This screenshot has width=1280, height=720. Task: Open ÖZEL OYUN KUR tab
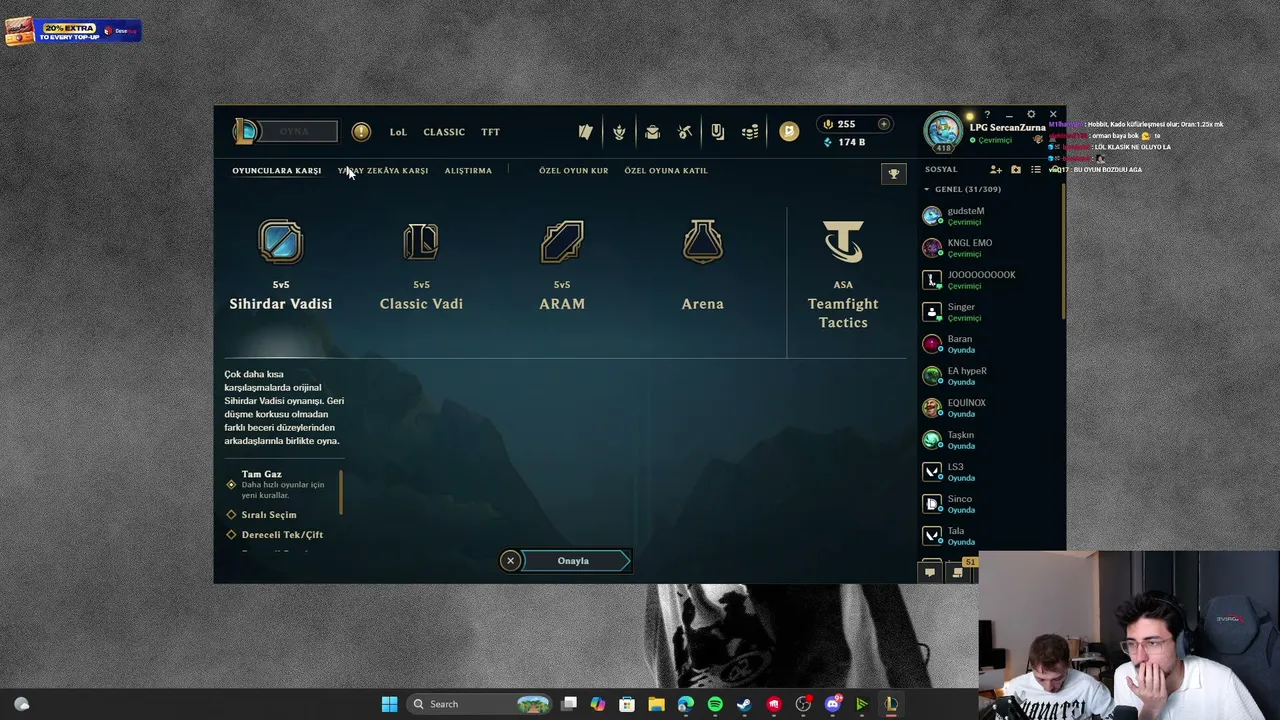pos(574,170)
